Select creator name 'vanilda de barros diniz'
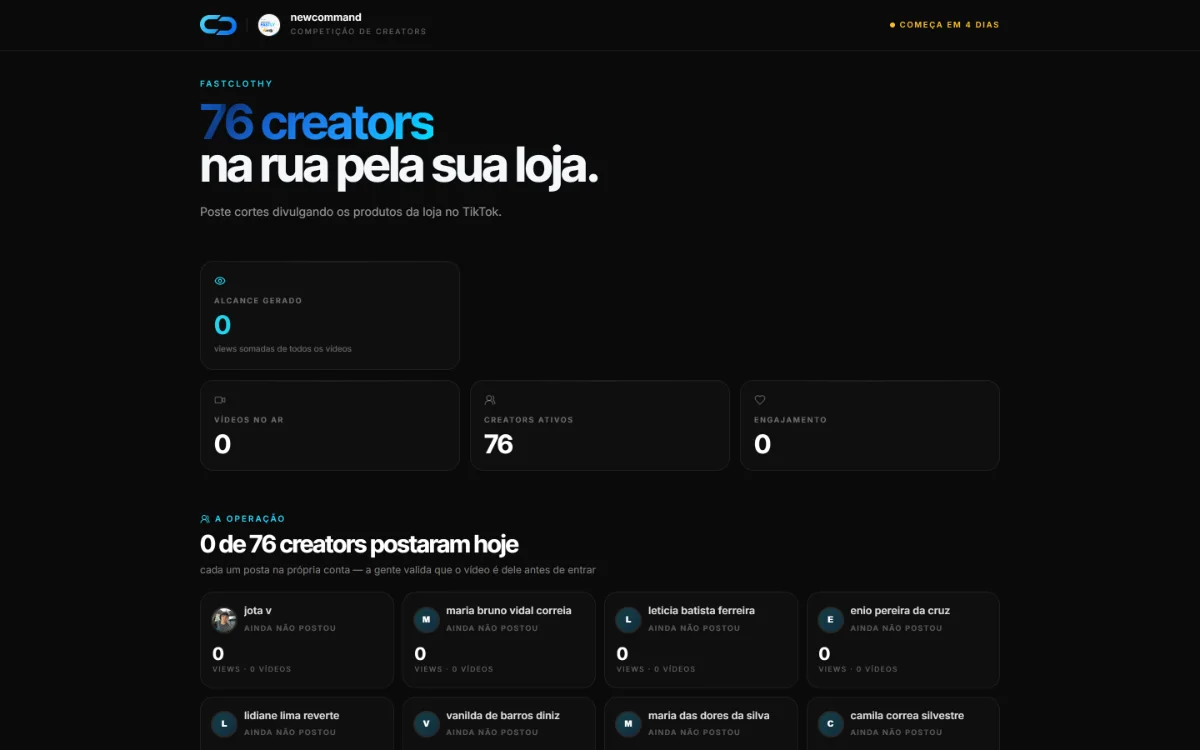The width and height of the screenshot is (1200, 750). pyautogui.click(x=503, y=715)
